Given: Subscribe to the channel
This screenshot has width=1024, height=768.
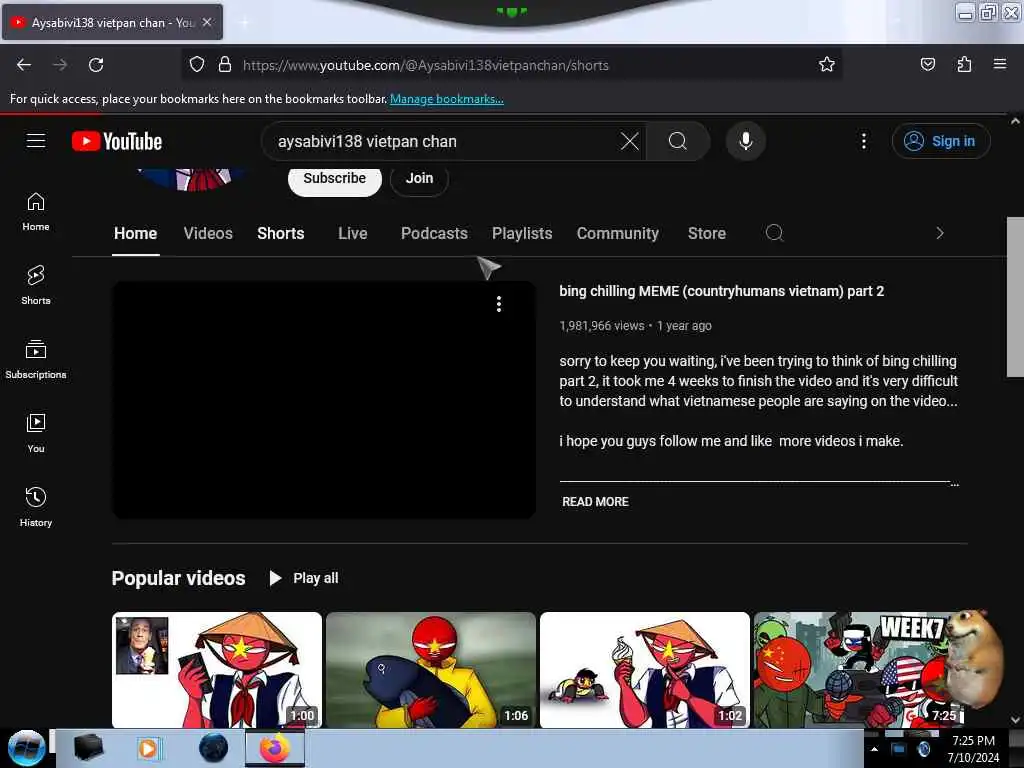Looking at the screenshot, I should pos(334,178).
